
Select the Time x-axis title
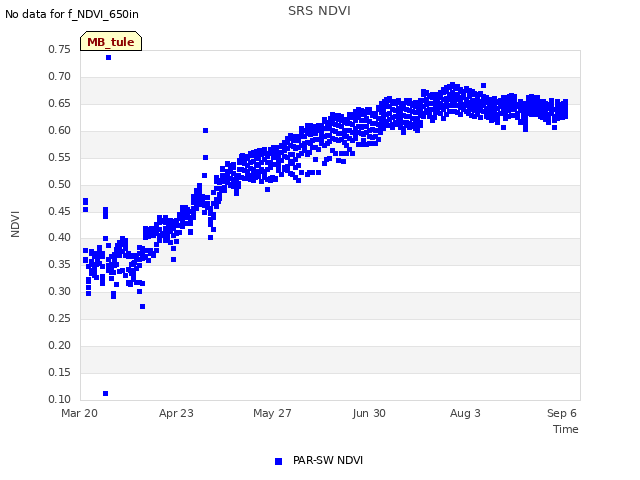tap(565, 429)
